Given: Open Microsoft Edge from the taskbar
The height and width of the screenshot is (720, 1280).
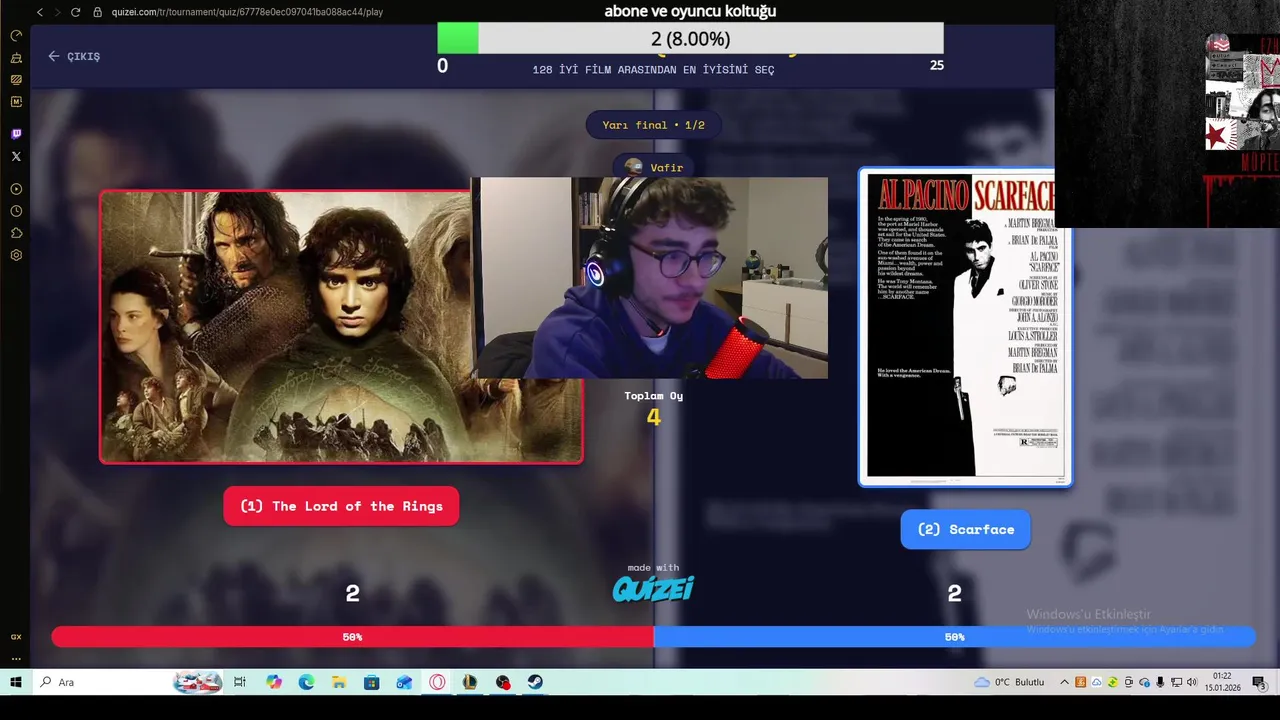Looking at the screenshot, I should pyautogui.click(x=306, y=682).
